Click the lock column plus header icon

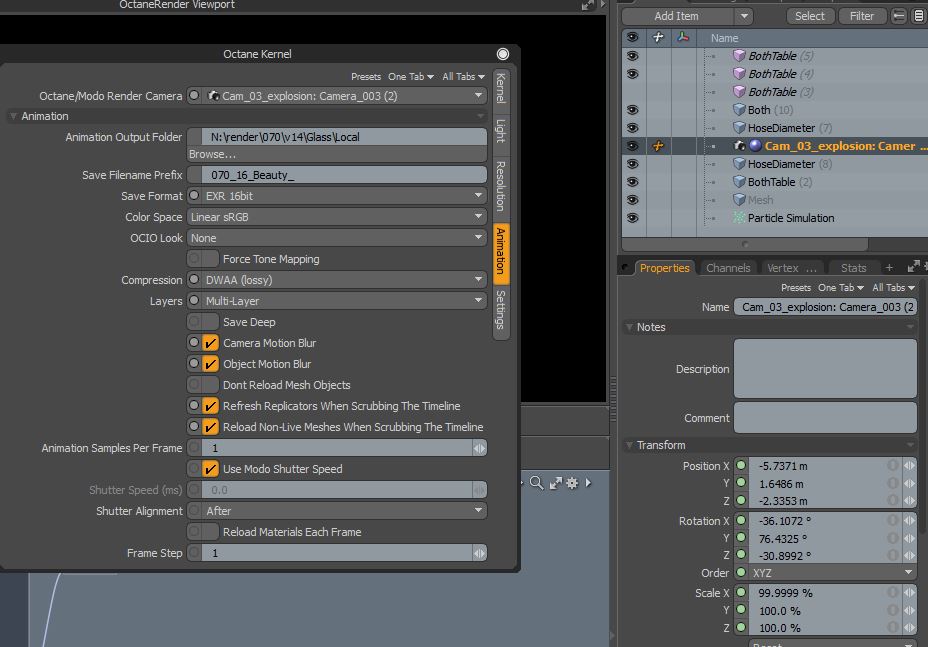[658, 37]
